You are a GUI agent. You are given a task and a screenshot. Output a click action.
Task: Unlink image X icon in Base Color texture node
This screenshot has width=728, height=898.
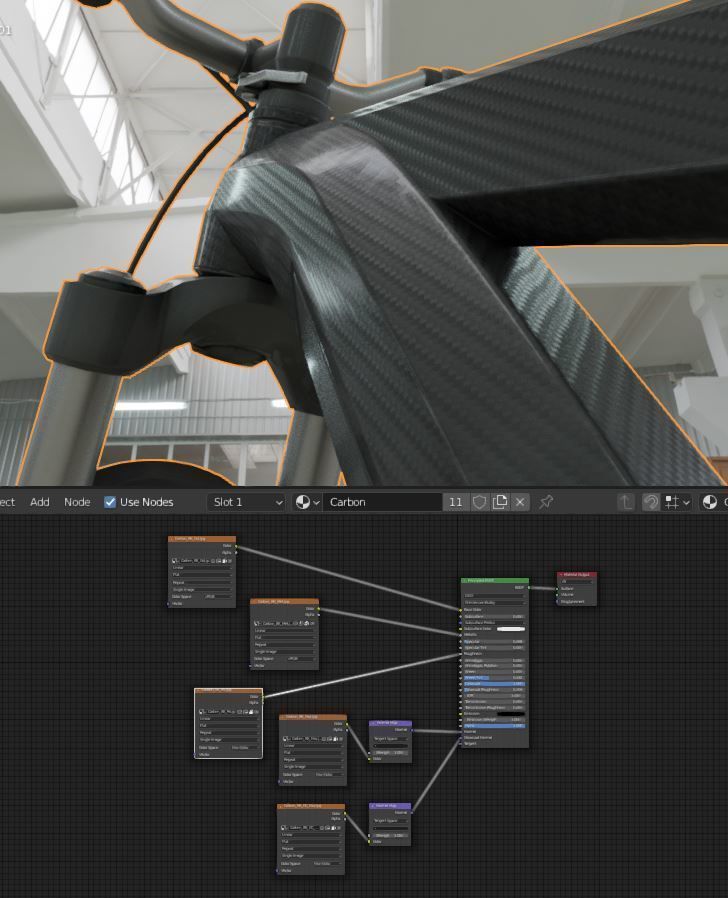[230, 561]
